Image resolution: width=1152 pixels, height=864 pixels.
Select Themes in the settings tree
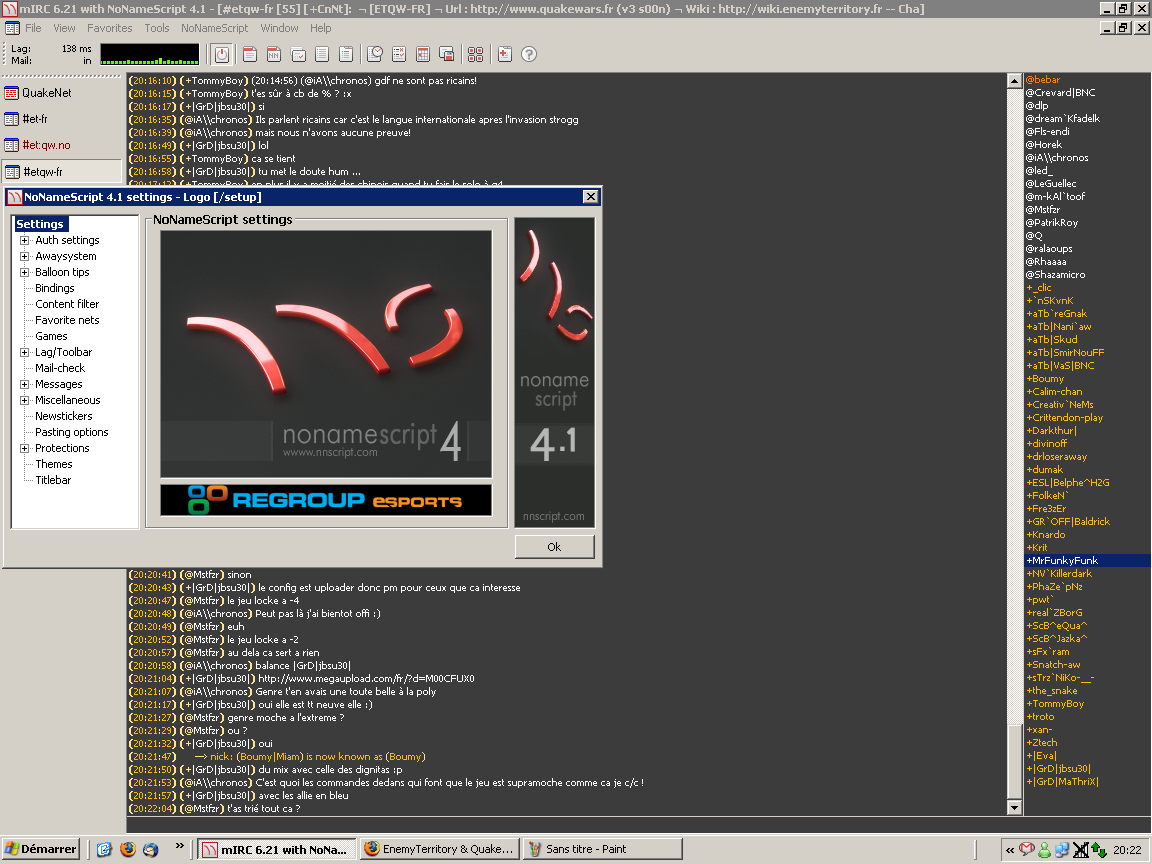[x=54, y=464]
